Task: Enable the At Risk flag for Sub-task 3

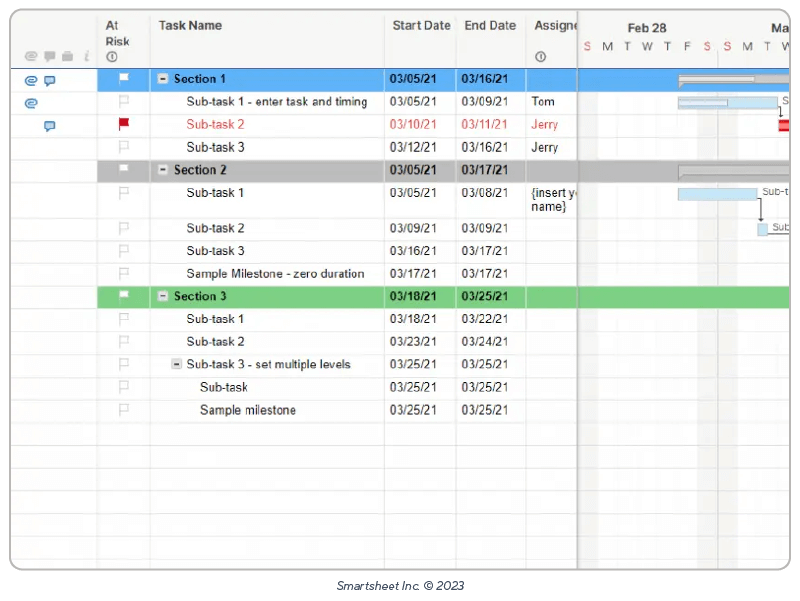Action: (122, 147)
